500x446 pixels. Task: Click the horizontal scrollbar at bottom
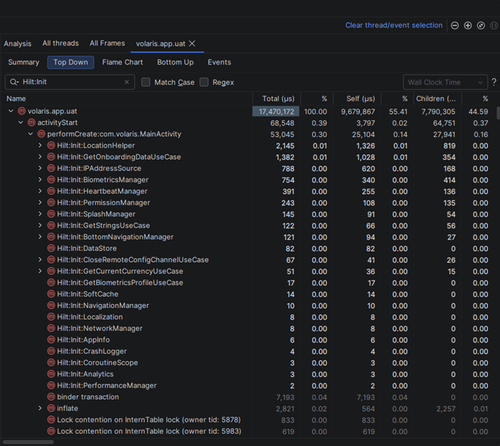click(x=28, y=442)
